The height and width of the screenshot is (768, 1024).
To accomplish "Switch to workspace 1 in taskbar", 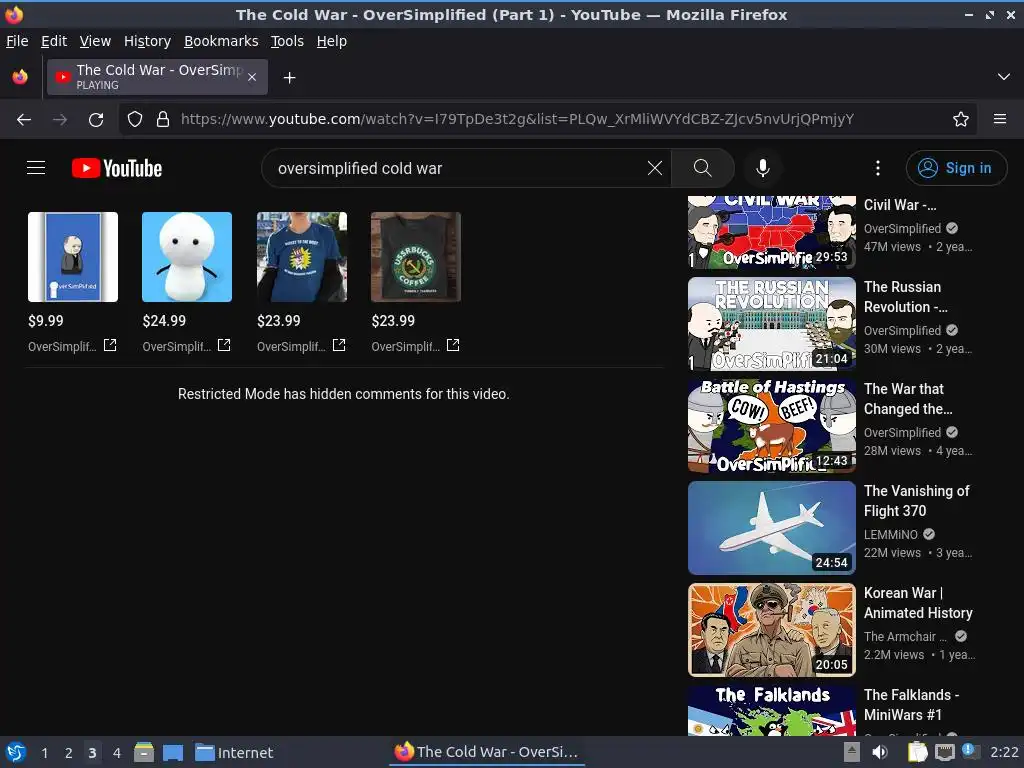I will click(x=44, y=753).
